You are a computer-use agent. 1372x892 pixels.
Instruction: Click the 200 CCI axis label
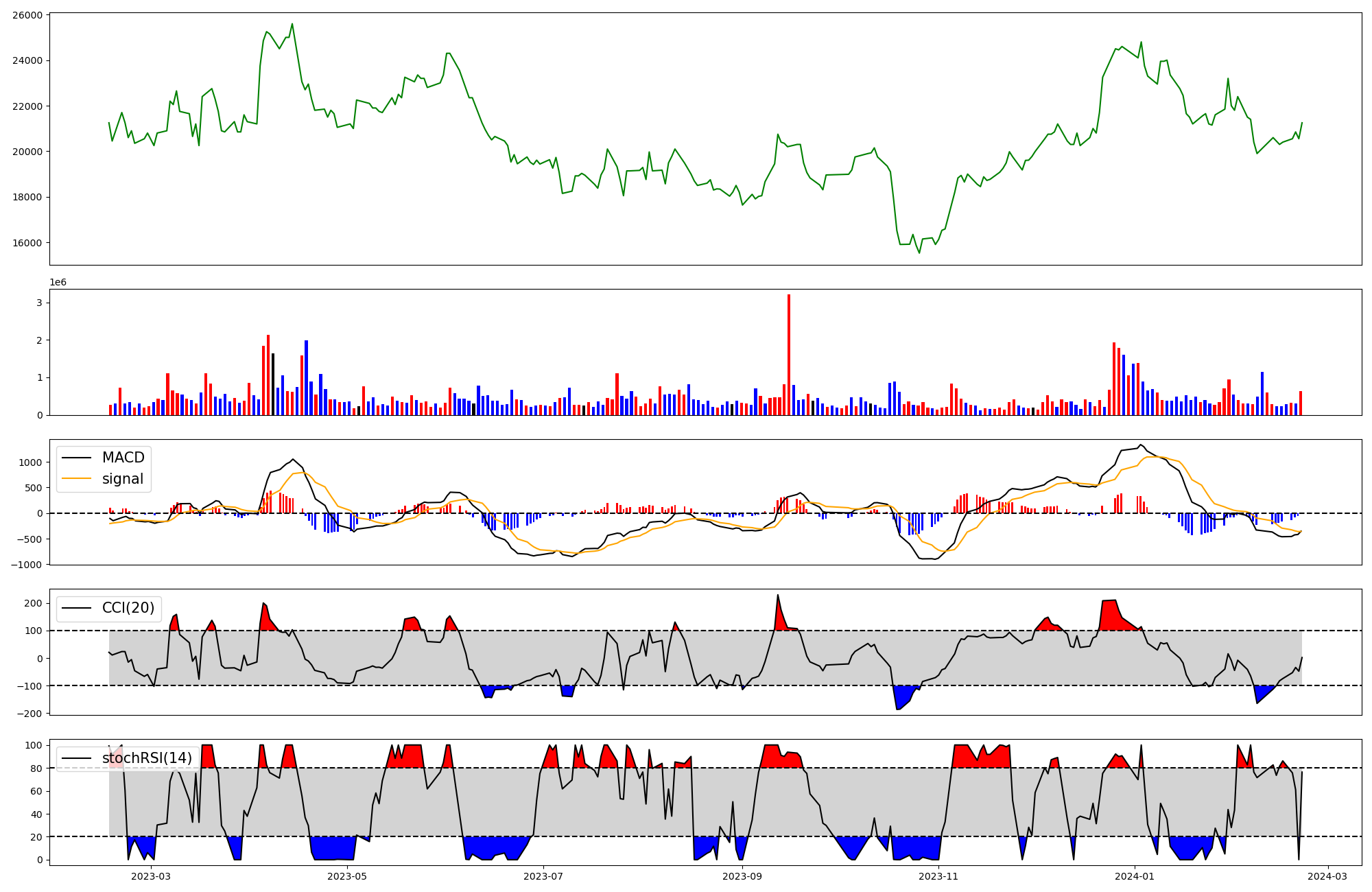pyautogui.click(x=34, y=603)
